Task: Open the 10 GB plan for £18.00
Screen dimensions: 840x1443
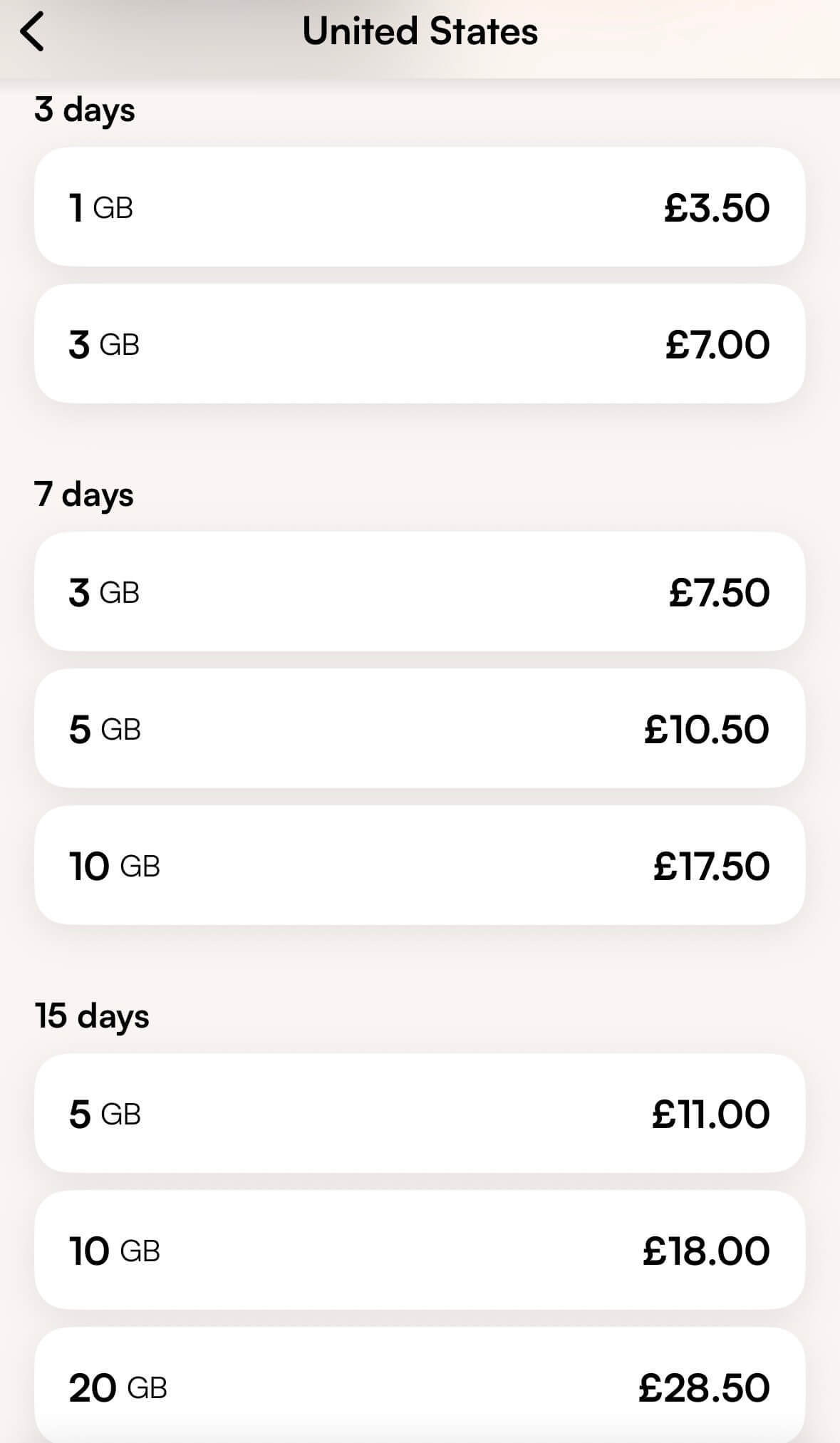Action: click(419, 1251)
